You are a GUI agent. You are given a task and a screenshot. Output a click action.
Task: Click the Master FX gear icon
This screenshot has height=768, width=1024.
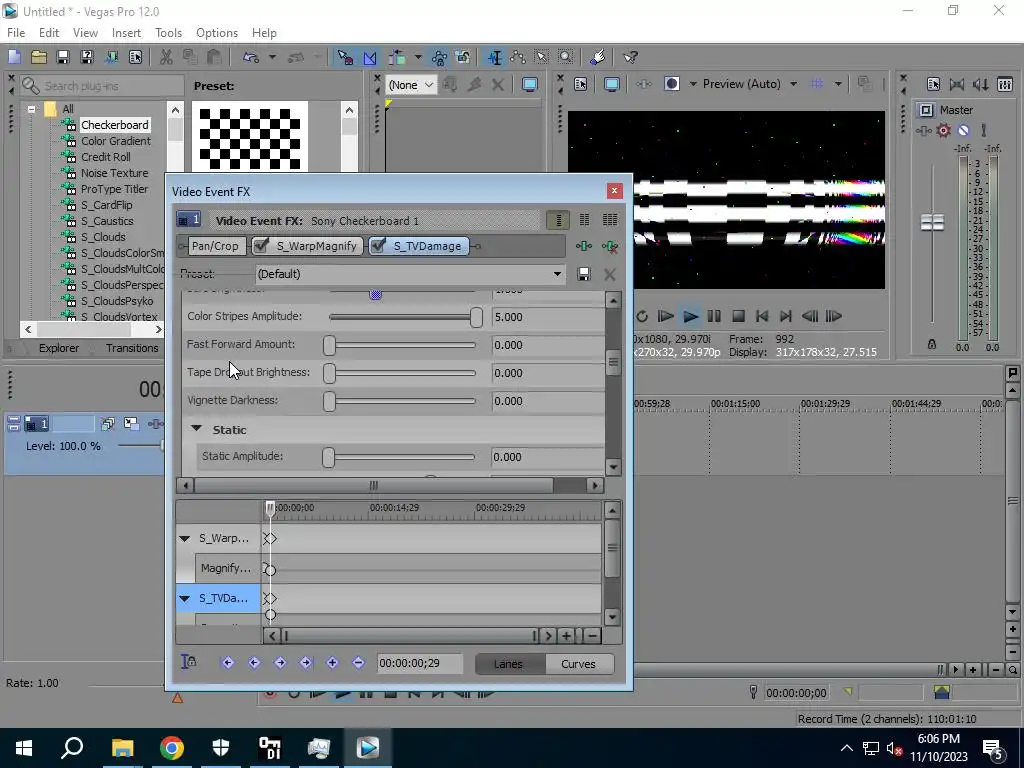pyautogui.click(x=943, y=131)
